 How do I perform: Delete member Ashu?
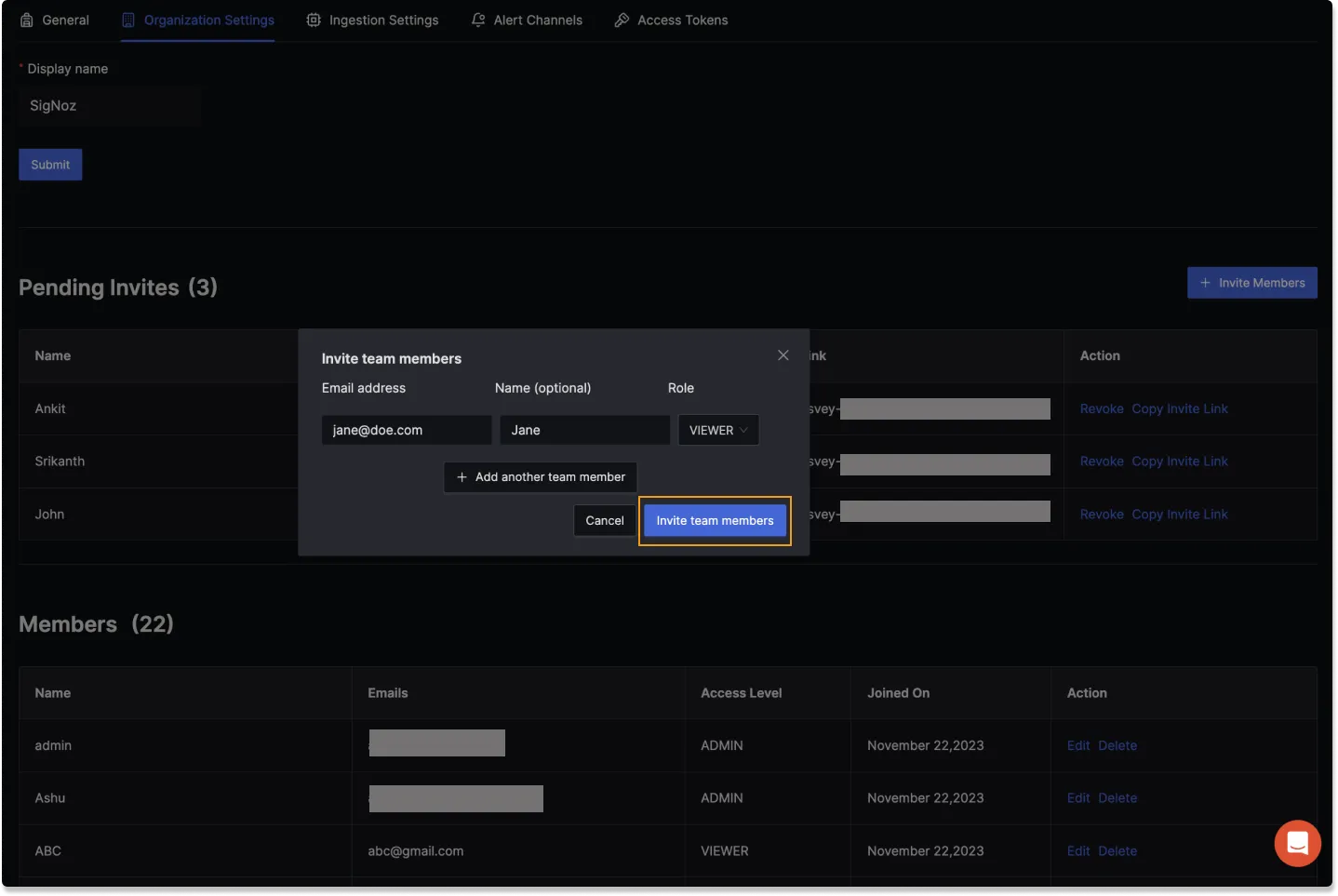[1117, 798]
